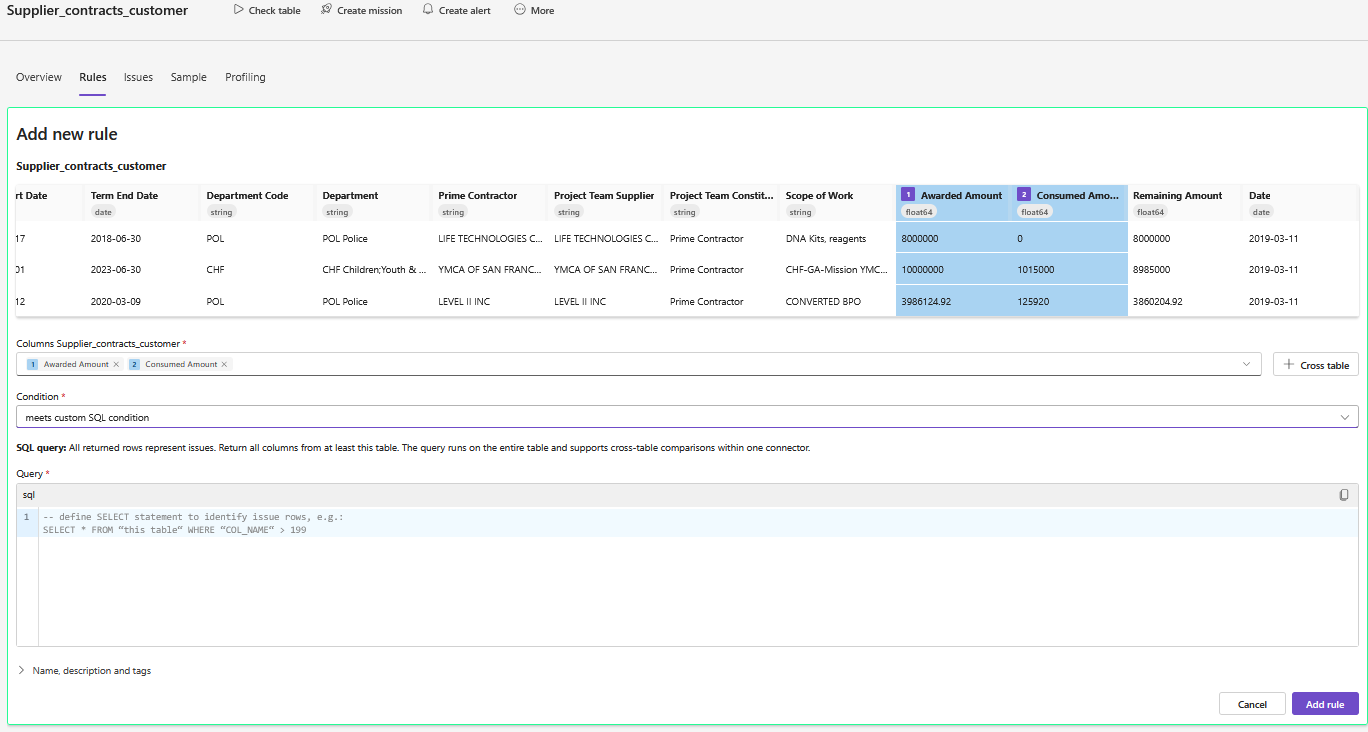Click the plus icon for Cross table

click(1288, 365)
